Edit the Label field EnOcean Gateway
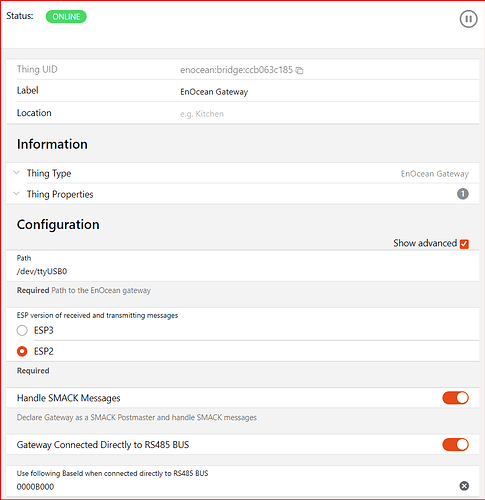Screen dimensions: 485x500 click(329, 92)
